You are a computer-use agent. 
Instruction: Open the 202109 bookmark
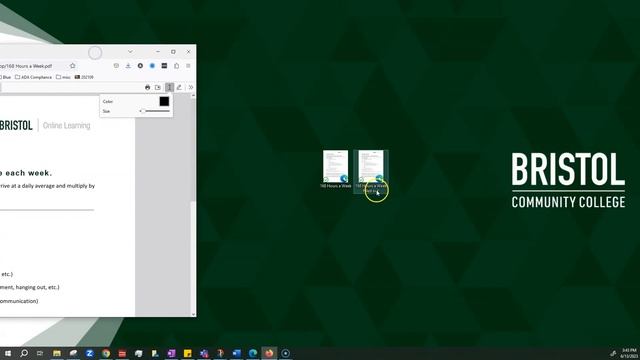coord(84,77)
